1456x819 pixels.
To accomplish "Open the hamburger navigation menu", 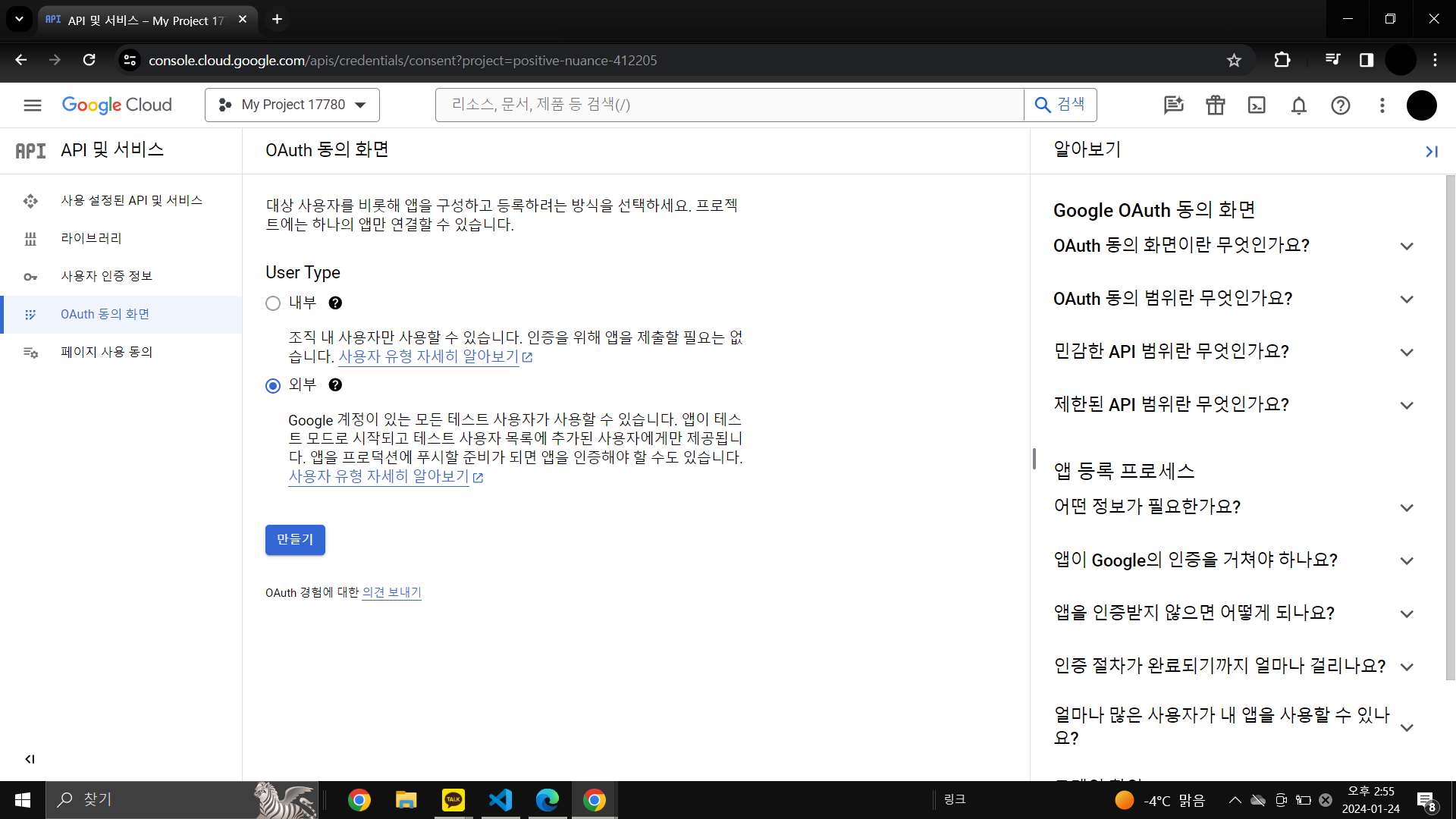I will 32,105.
